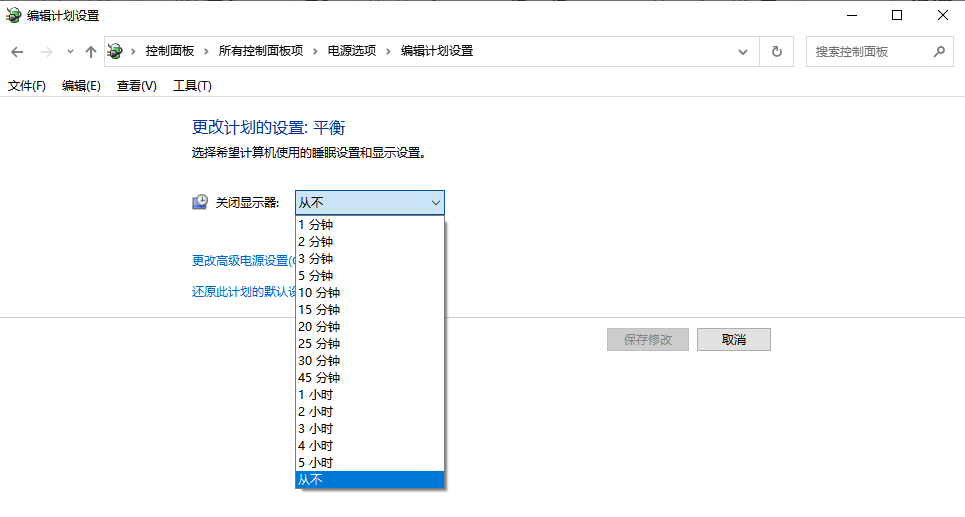Select 1 分钟 from the list
The image size is (965, 517).
[x=369, y=225]
